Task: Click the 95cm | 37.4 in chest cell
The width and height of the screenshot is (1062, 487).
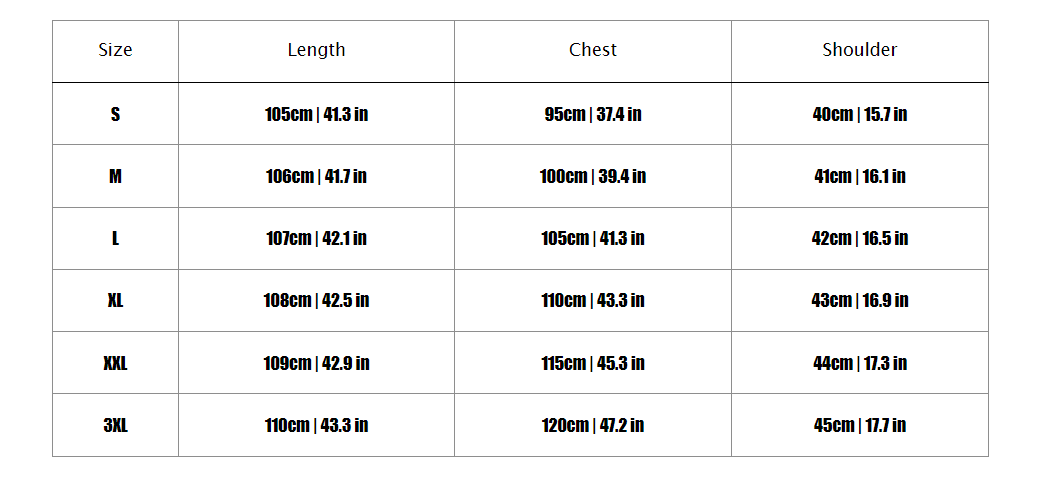Action: pyautogui.click(x=593, y=114)
